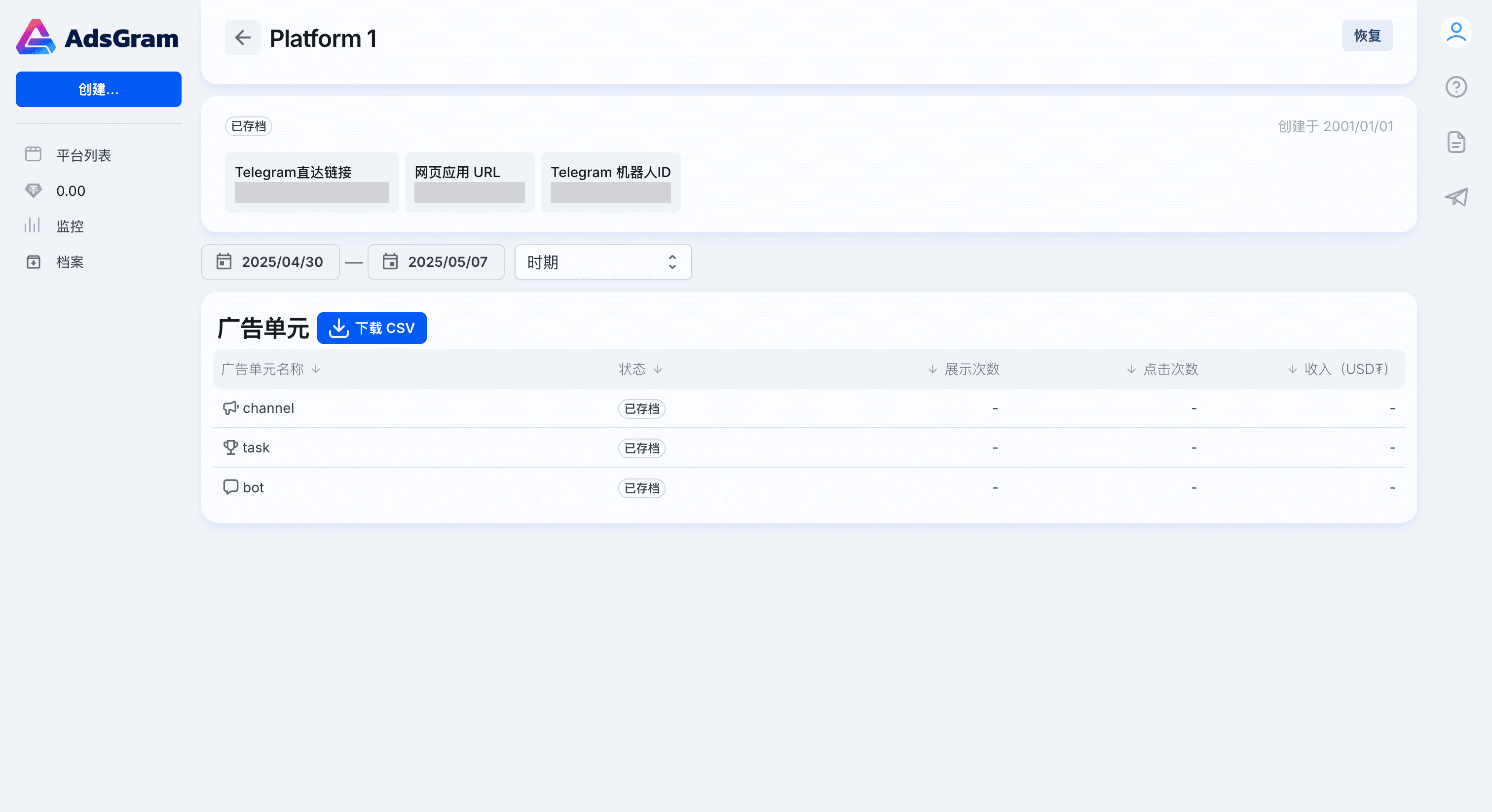Screen dimensions: 1492x812
Task: Click the platform list window icon
Action: [x=33, y=154]
